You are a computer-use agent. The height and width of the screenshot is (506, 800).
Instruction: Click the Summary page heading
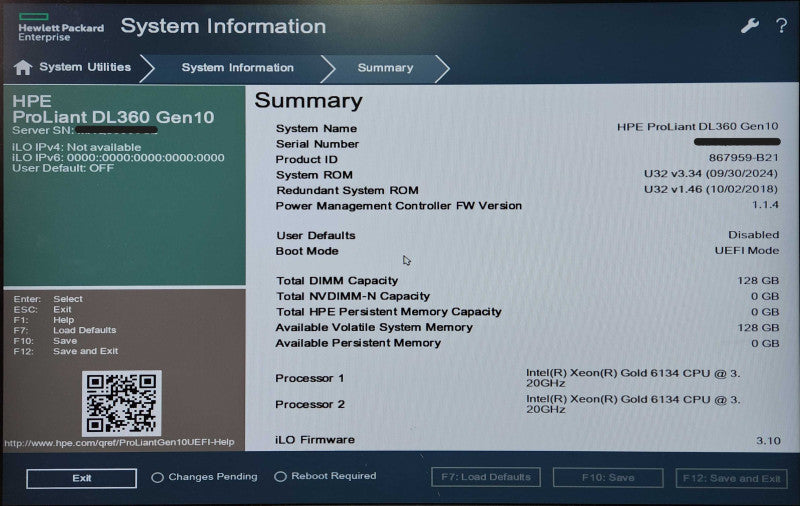309,100
